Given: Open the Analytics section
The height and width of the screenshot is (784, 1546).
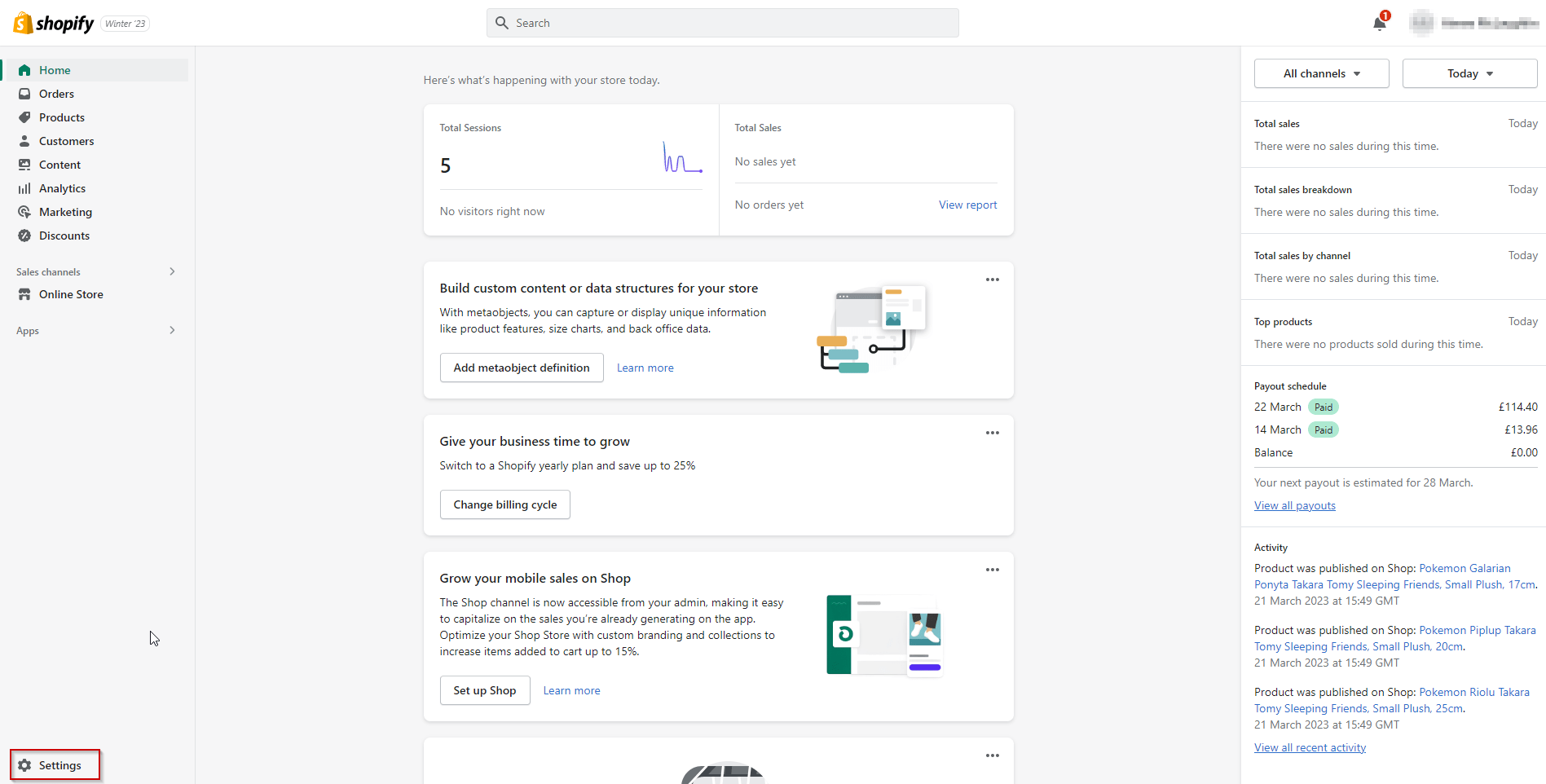Looking at the screenshot, I should 62,187.
